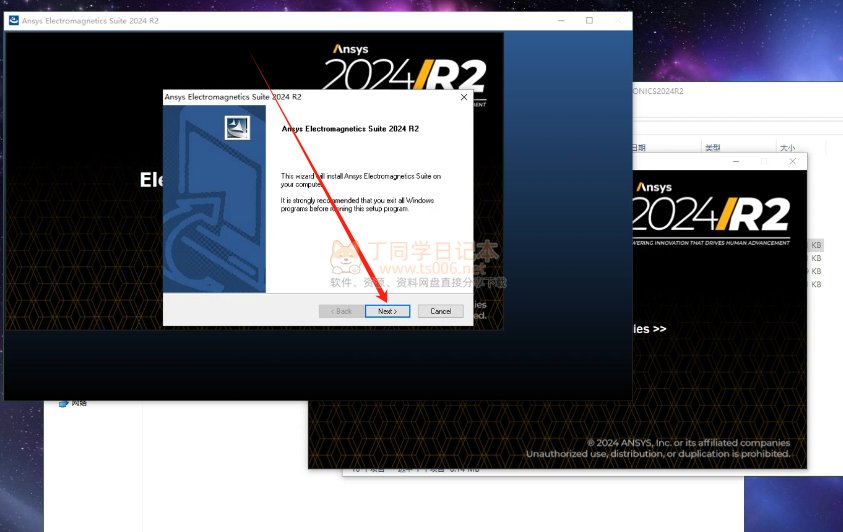
Task: Select 网络 in File Explorer sidebar
Action: point(73,403)
